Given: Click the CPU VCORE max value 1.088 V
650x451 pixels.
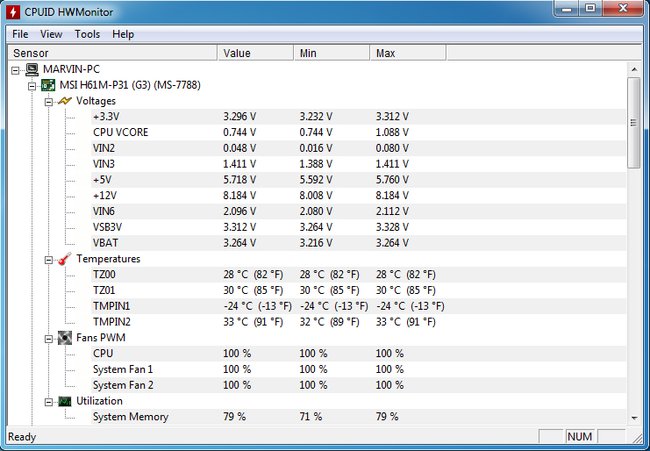Looking at the screenshot, I should coord(392,132).
